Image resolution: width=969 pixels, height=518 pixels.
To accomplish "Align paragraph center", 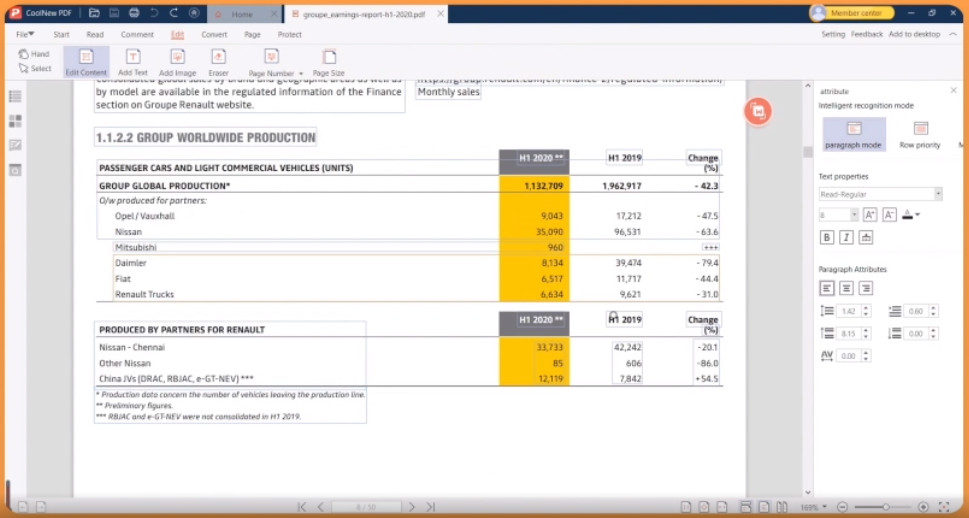I will [x=847, y=288].
